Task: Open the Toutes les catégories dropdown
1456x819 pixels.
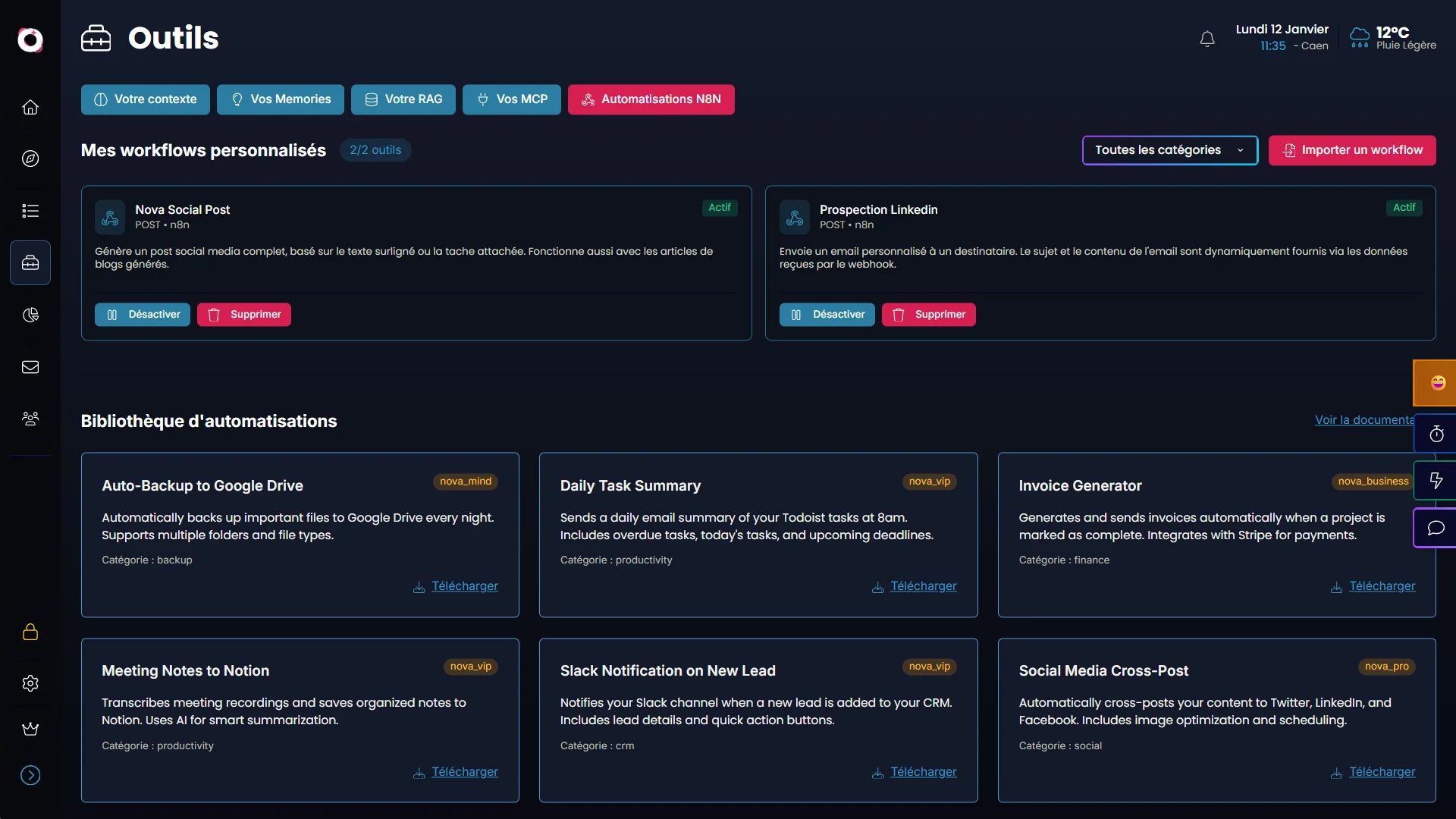Action: 1169,150
